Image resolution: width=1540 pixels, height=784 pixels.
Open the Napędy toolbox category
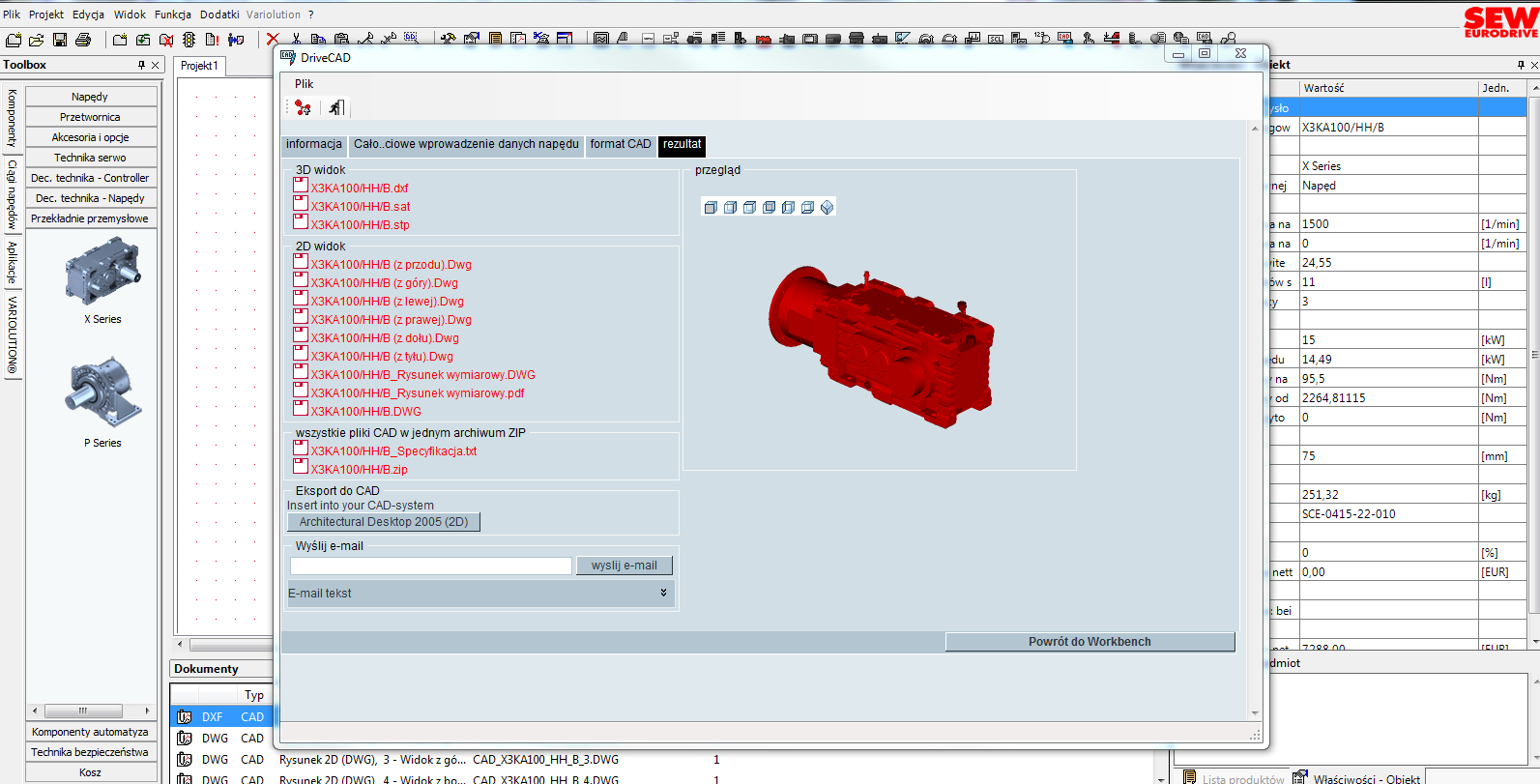[x=90, y=97]
